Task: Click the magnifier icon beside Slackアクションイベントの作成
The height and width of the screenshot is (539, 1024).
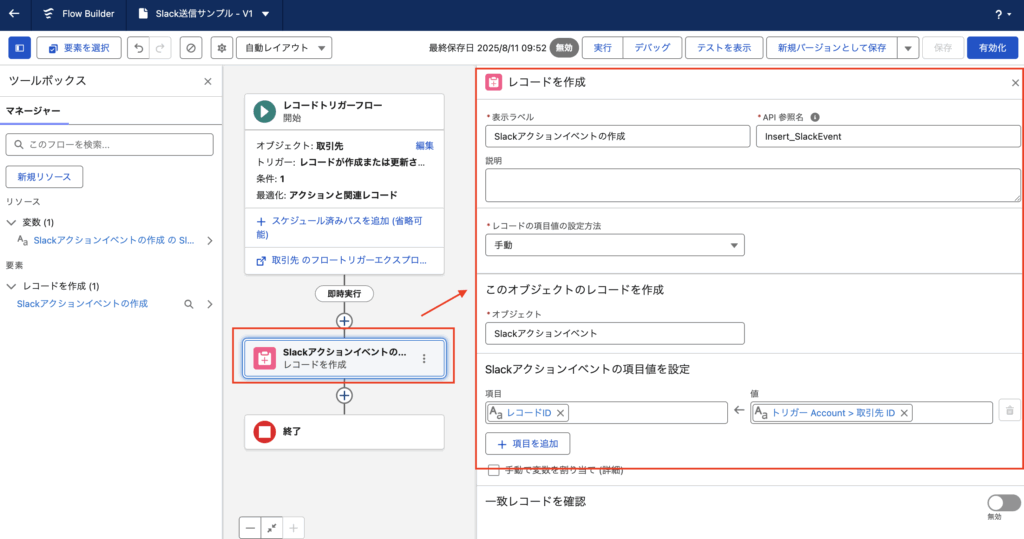Action: pos(188,303)
